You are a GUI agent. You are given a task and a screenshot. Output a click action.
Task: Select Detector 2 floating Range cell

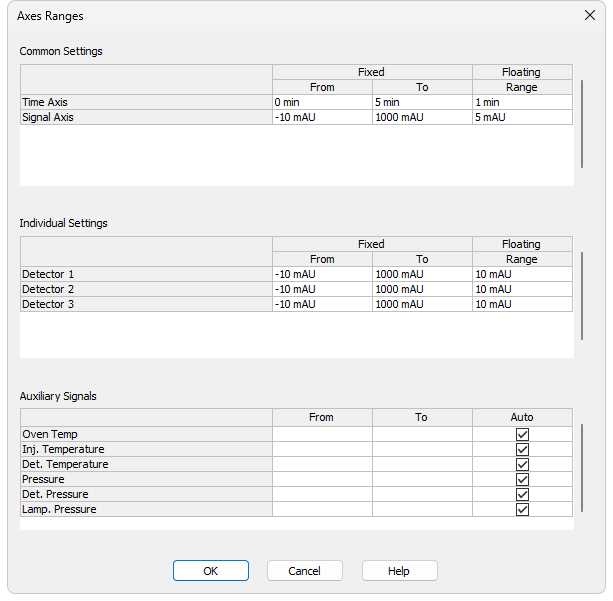coord(522,289)
